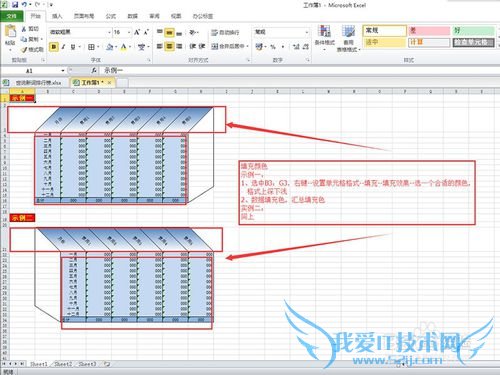Screen dimensions: 500x375
Task: Click the Decrease Decimal icon
Action: point(305,47)
